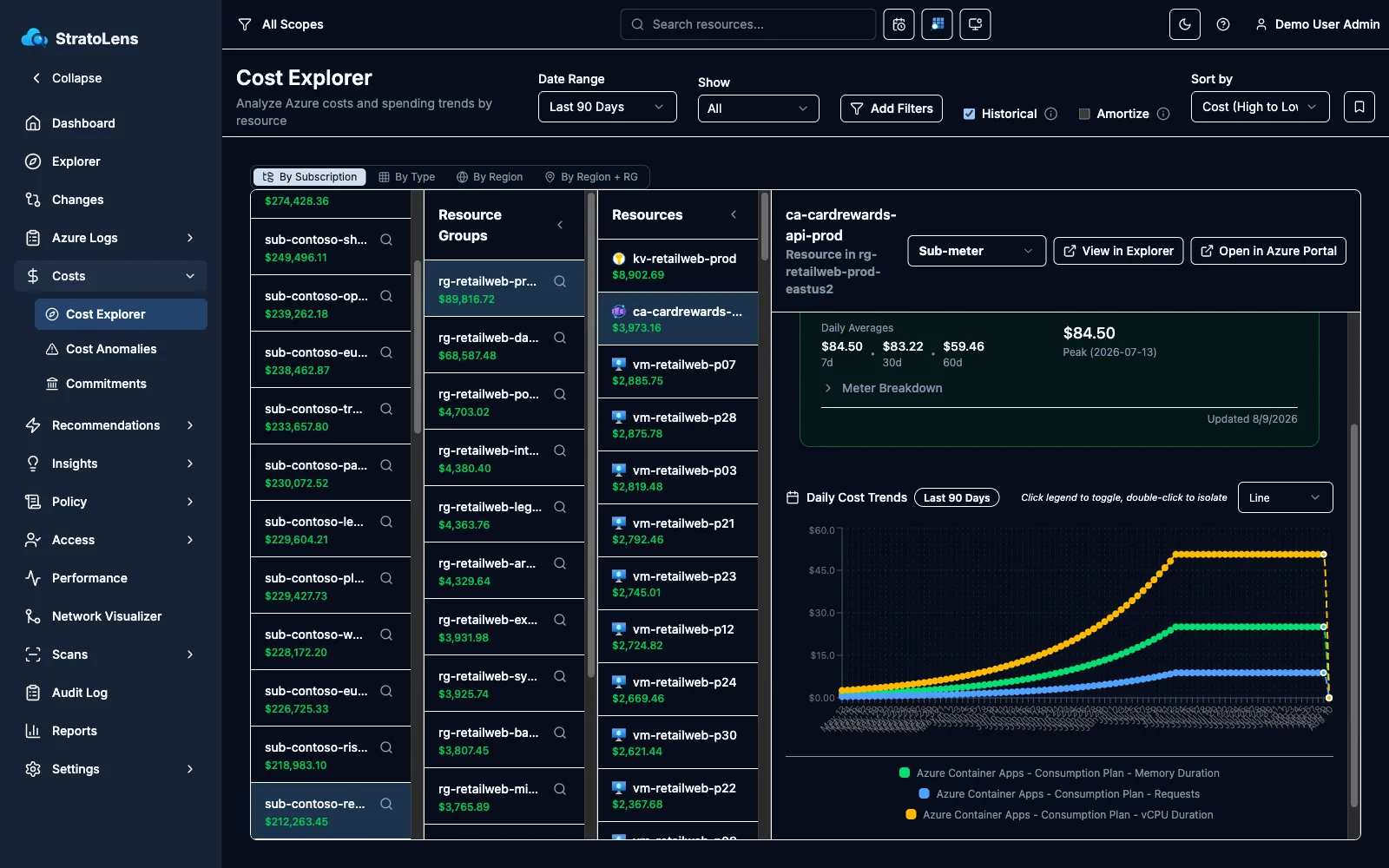
Task: Click the bookmark icon beside Sort by
Action: point(1359,107)
